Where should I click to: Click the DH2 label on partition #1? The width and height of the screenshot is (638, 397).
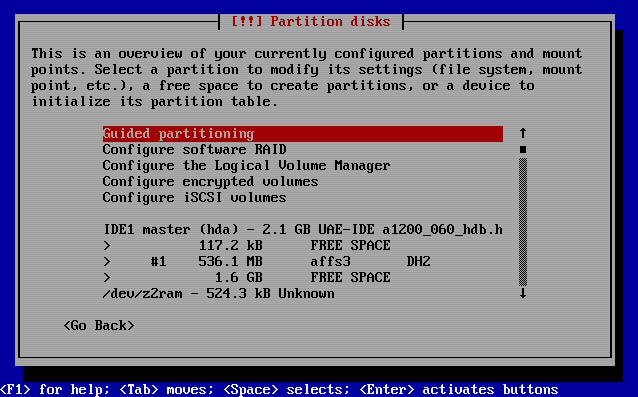click(418, 261)
